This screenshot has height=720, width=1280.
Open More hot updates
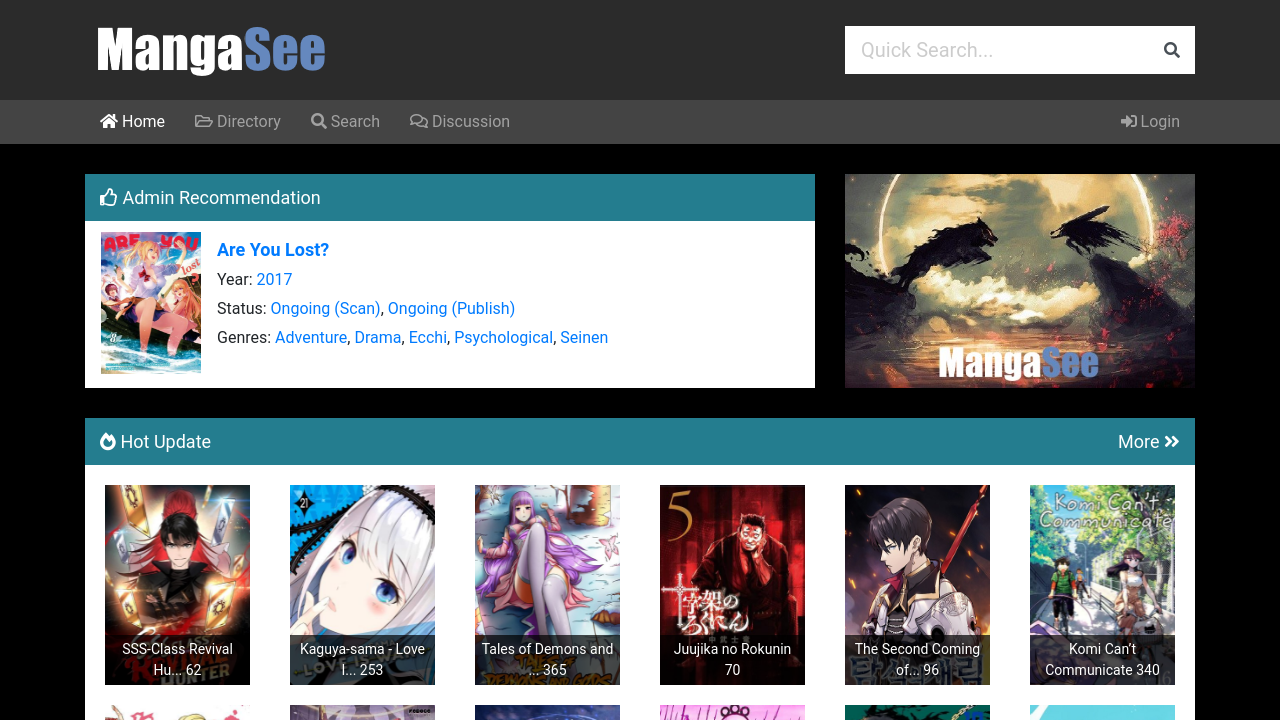click(1148, 442)
